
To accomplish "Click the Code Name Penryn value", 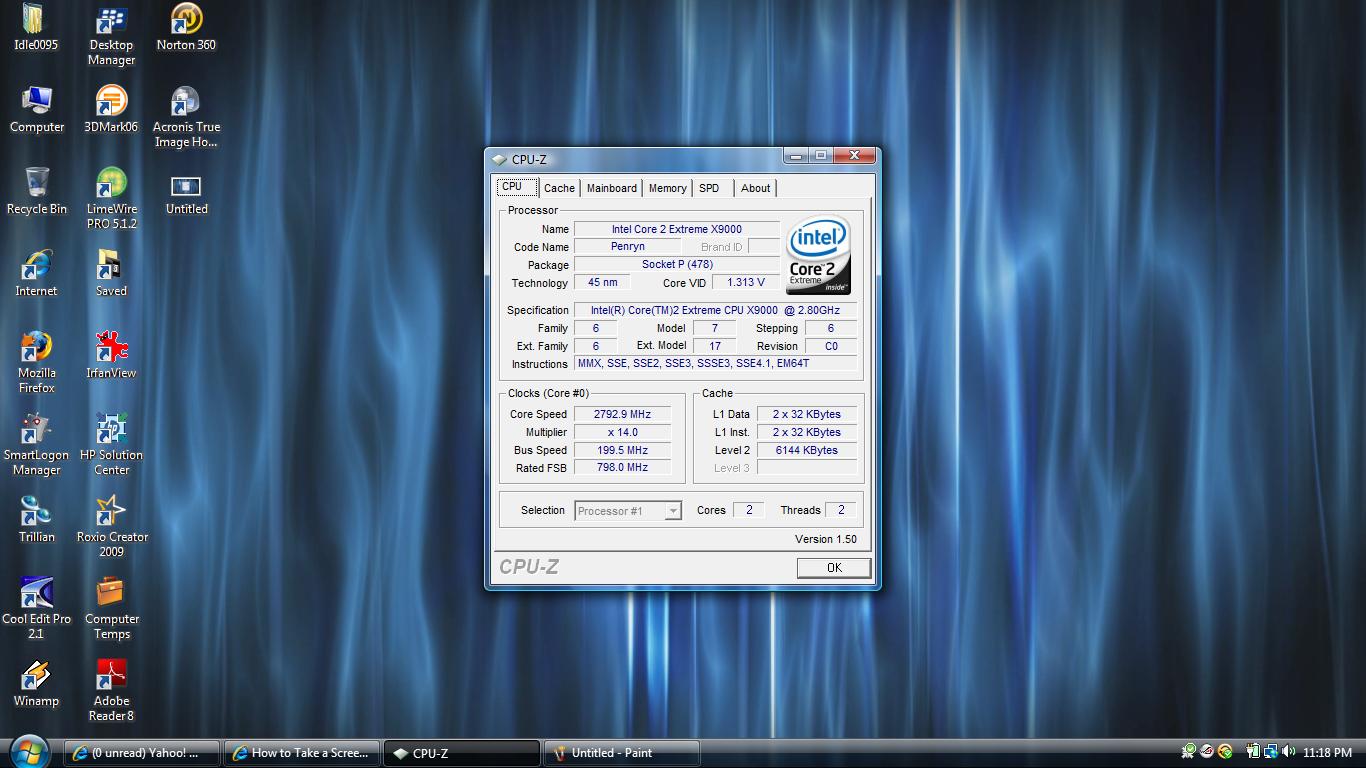I will [627, 246].
